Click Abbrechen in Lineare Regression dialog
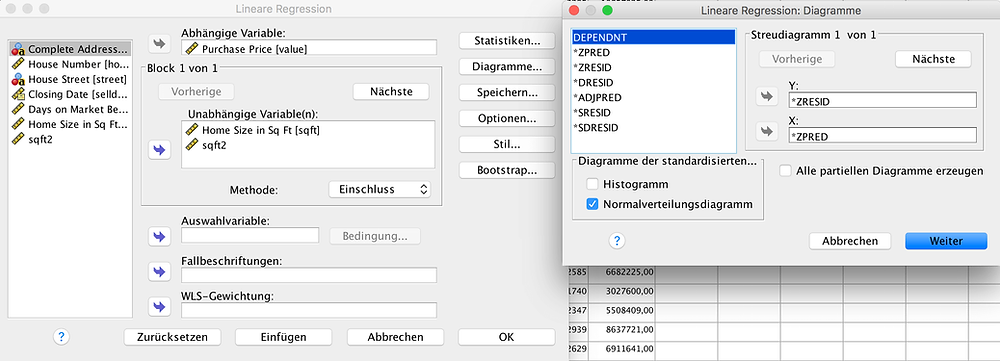The width and height of the screenshot is (1000, 361). (395, 337)
